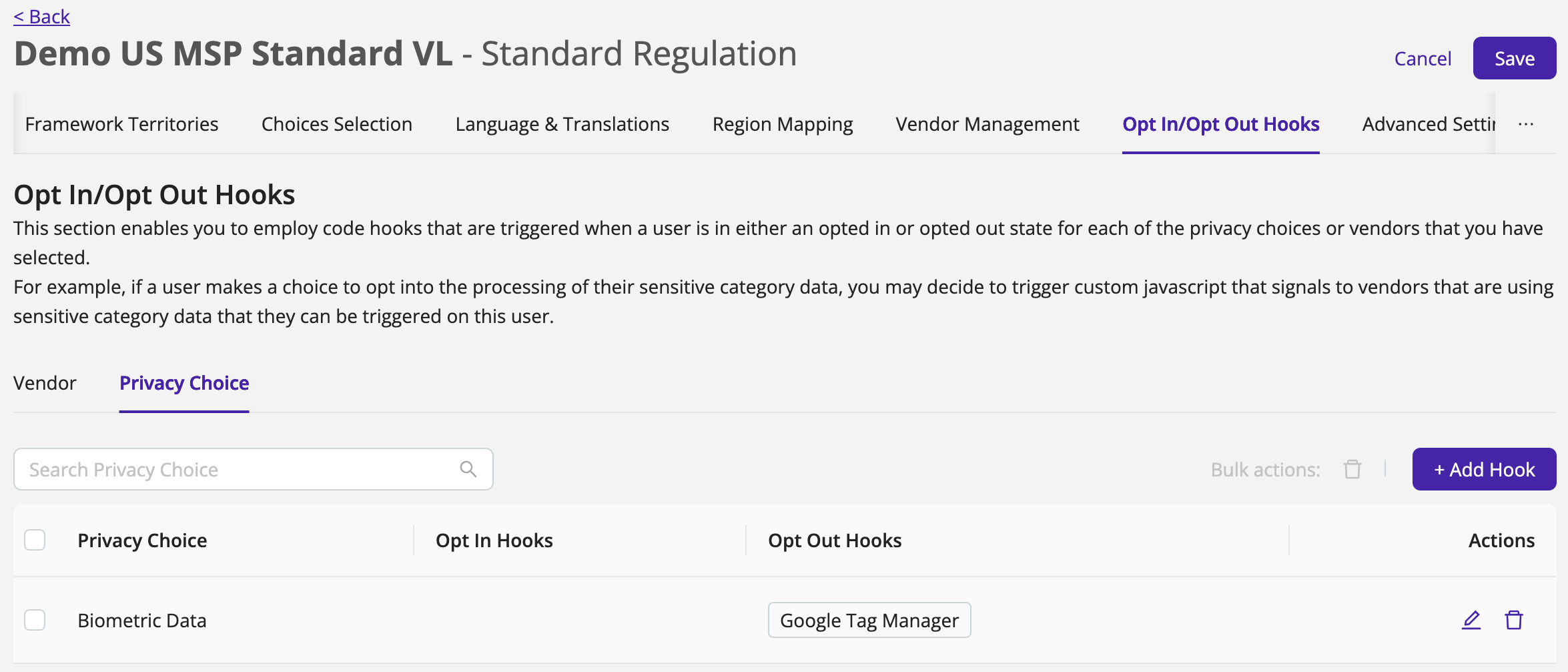Click the bulk actions trash icon
Screen dimensions: 1568x672
1352,469
